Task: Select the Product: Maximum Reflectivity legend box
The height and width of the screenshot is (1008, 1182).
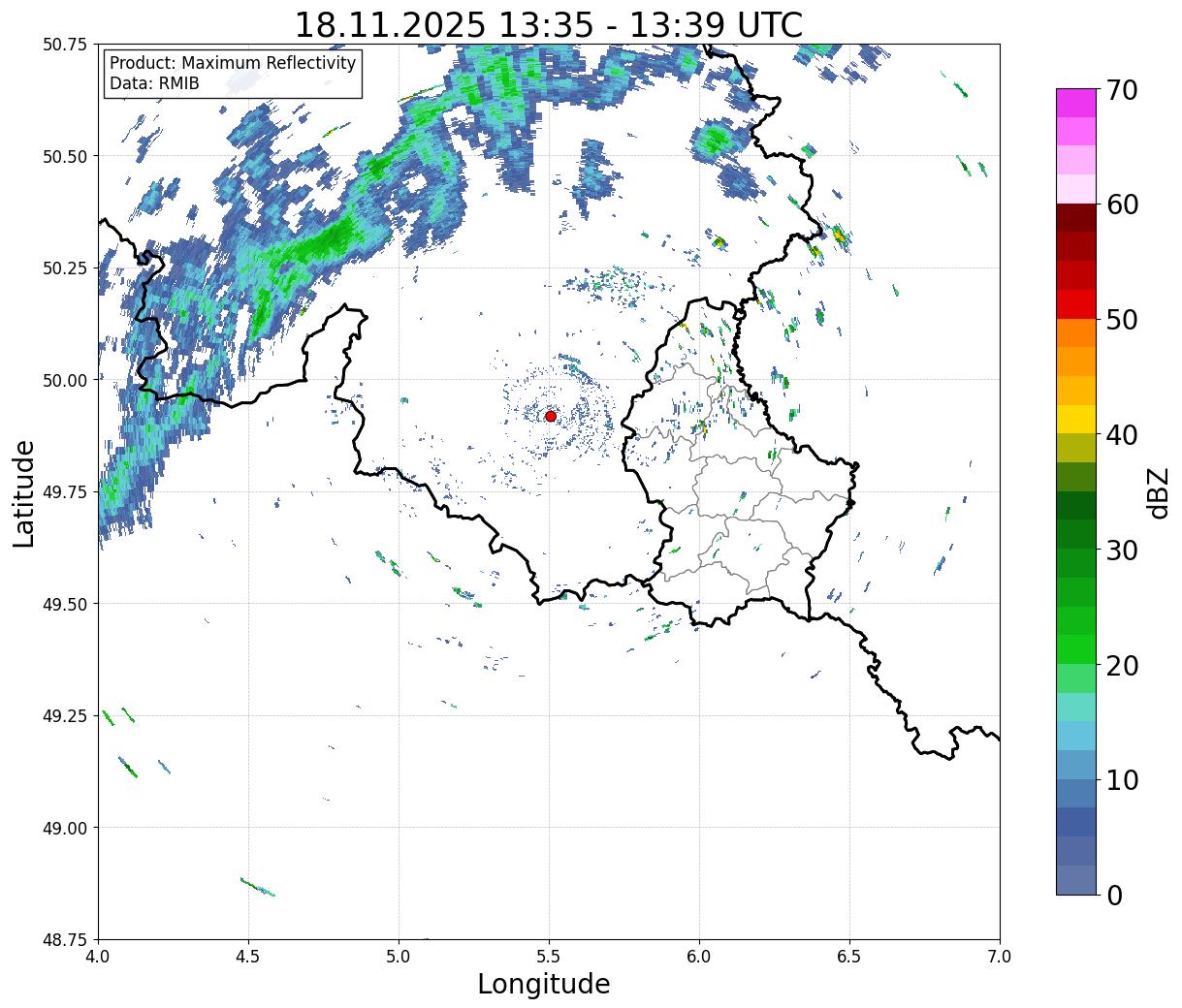Action: click(x=233, y=74)
